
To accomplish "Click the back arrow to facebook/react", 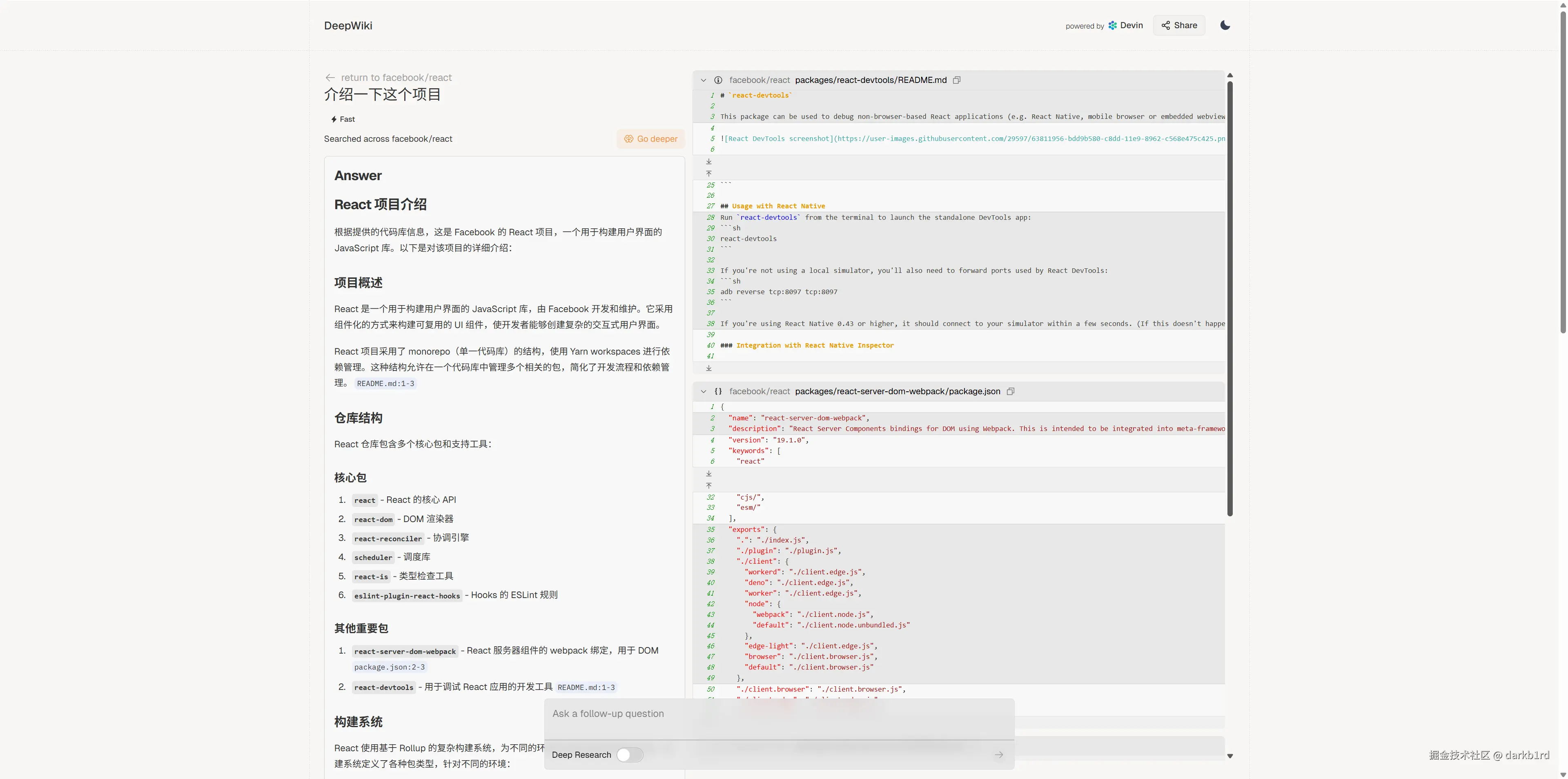I will [330, 77].
